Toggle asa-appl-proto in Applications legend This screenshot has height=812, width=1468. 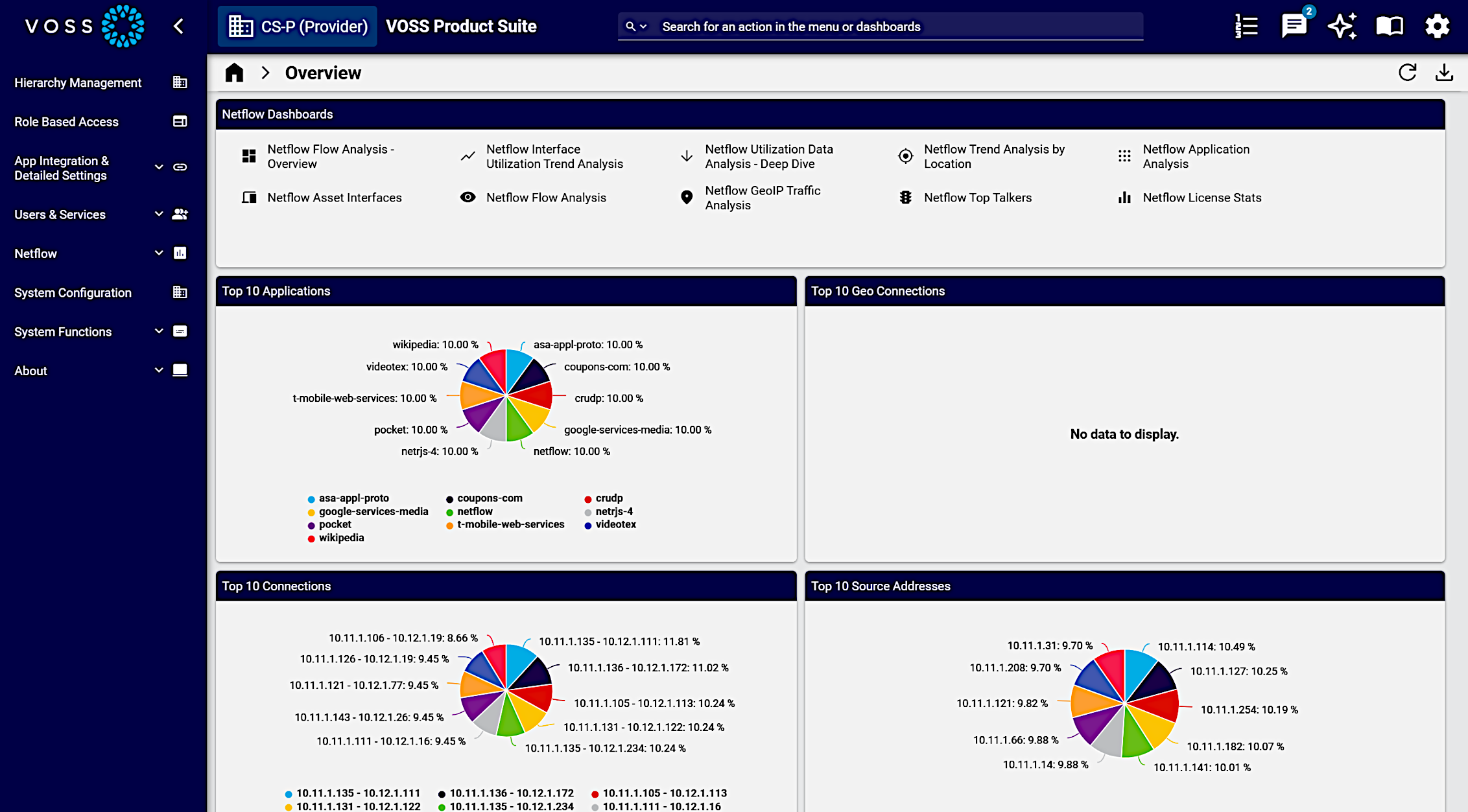point(348,498)
